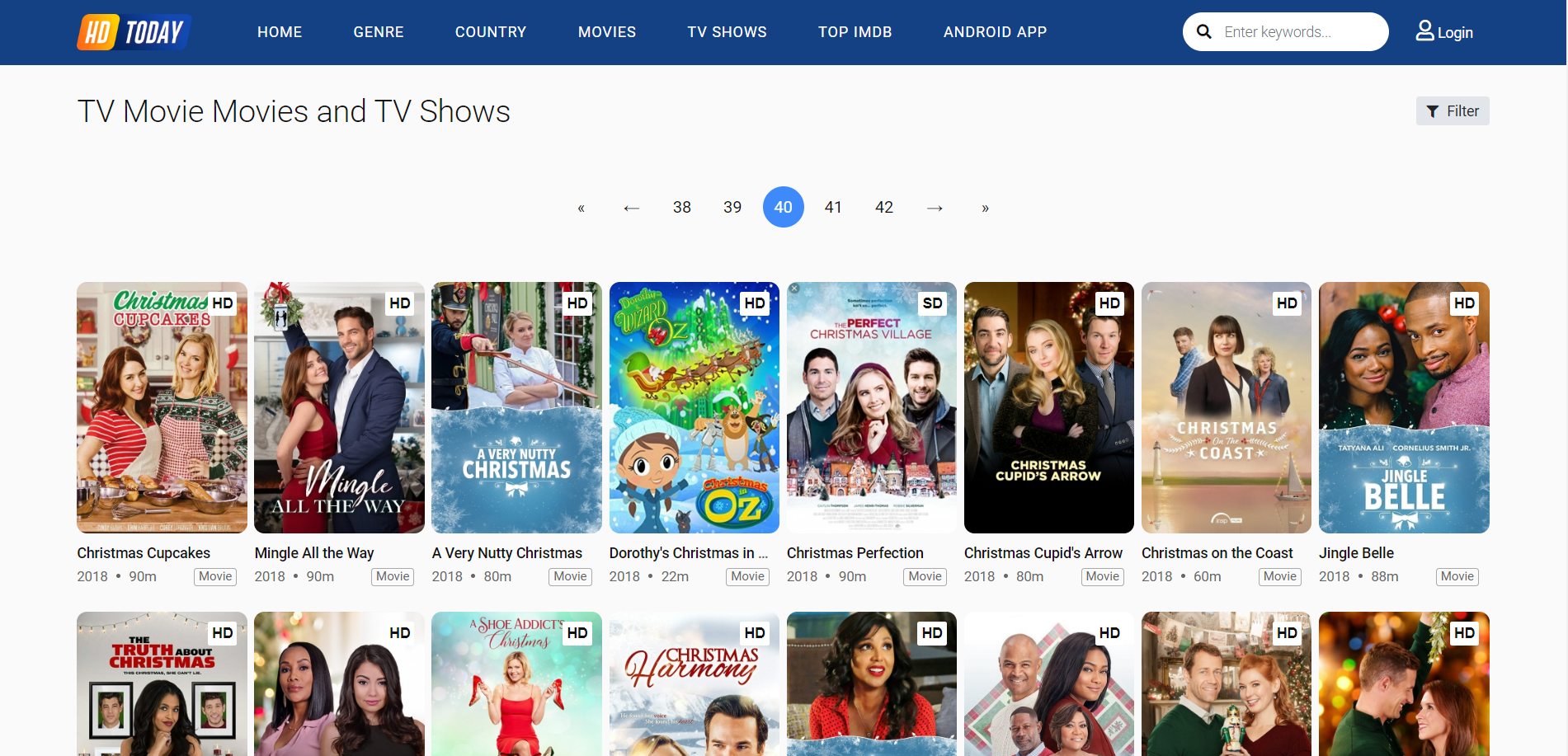
Task: Go to next page right arrow
Action: click(x=934, y=208)
